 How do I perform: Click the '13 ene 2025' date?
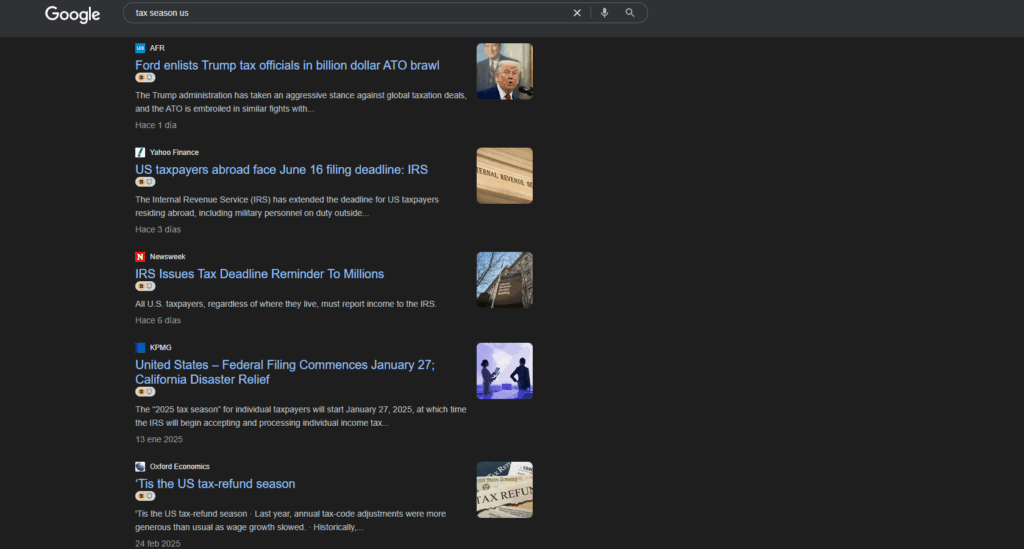[x=159, y=439]
